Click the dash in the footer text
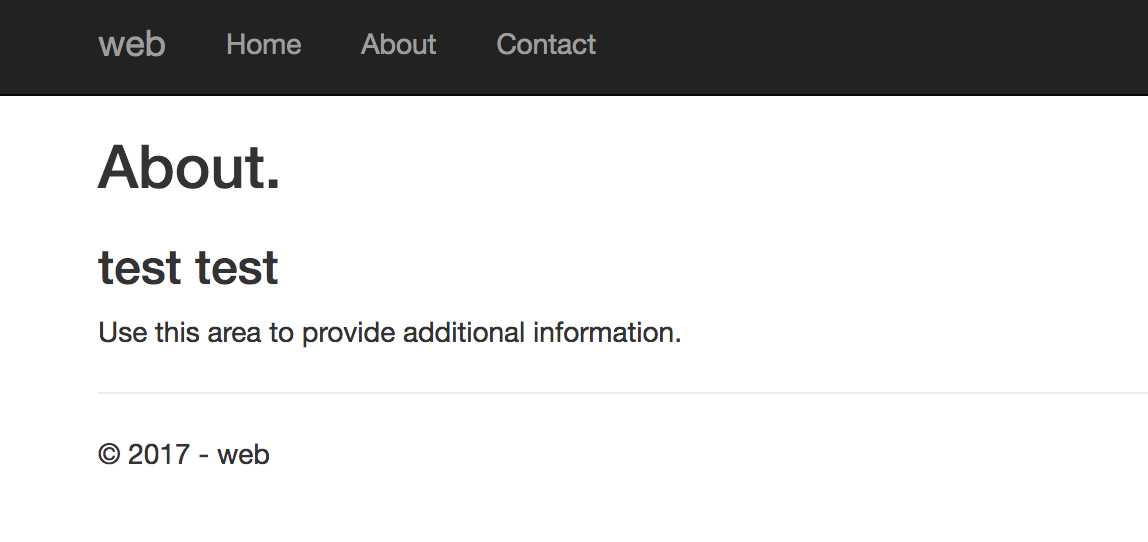The width and height of the screenshot is (1148, 542). (204, 456)
